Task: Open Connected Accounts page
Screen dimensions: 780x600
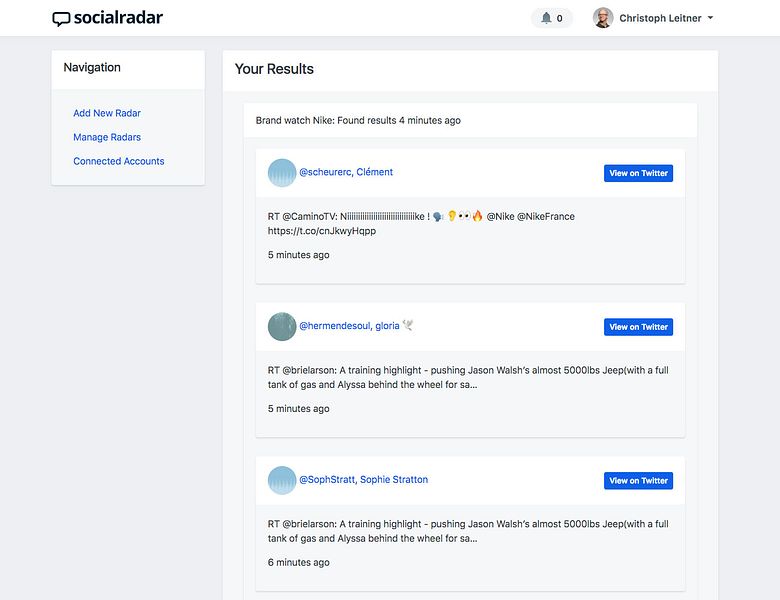Action: pyautogui.click(x=118, y=161)
